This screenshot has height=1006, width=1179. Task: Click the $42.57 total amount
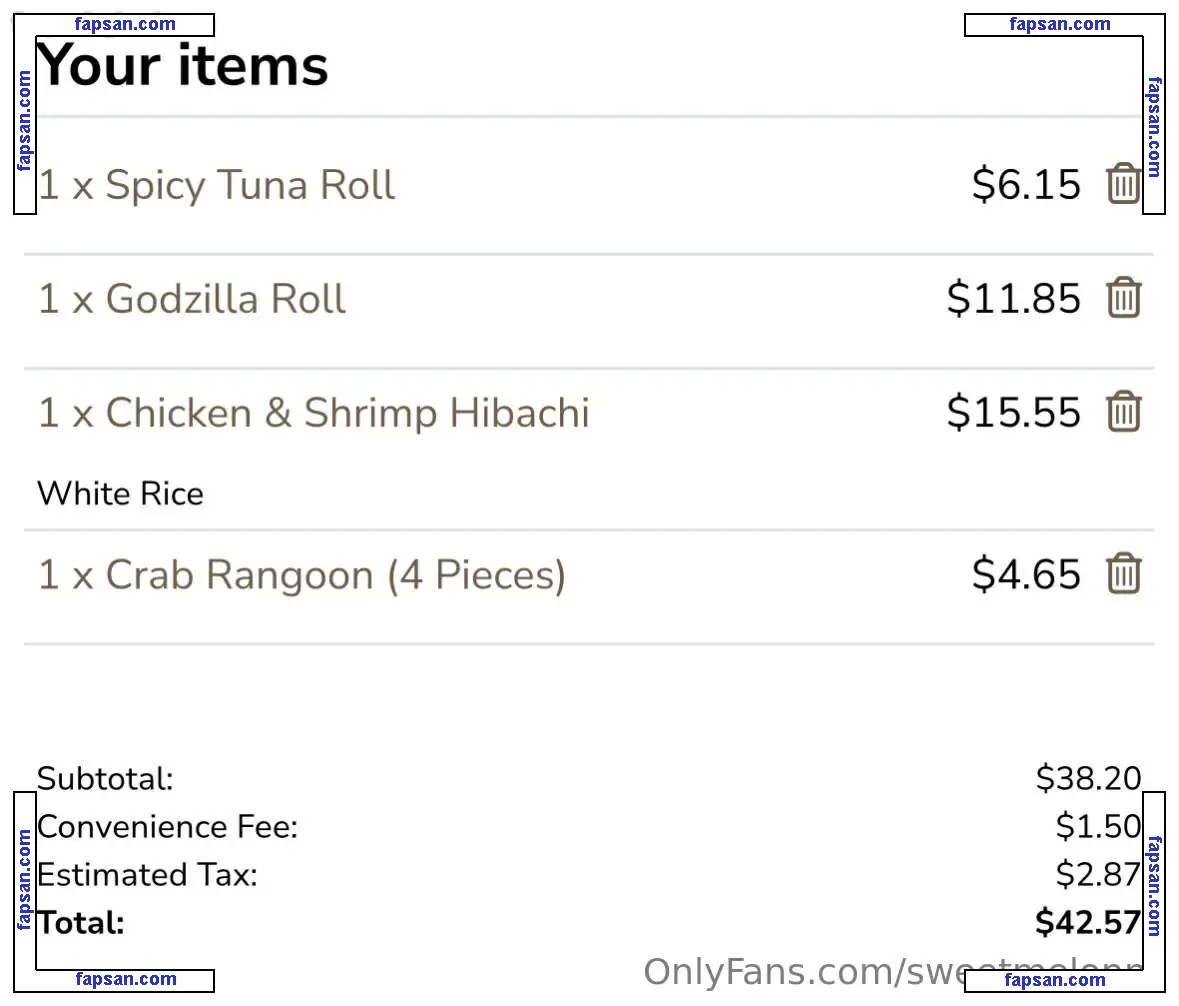pos(1088,923)
